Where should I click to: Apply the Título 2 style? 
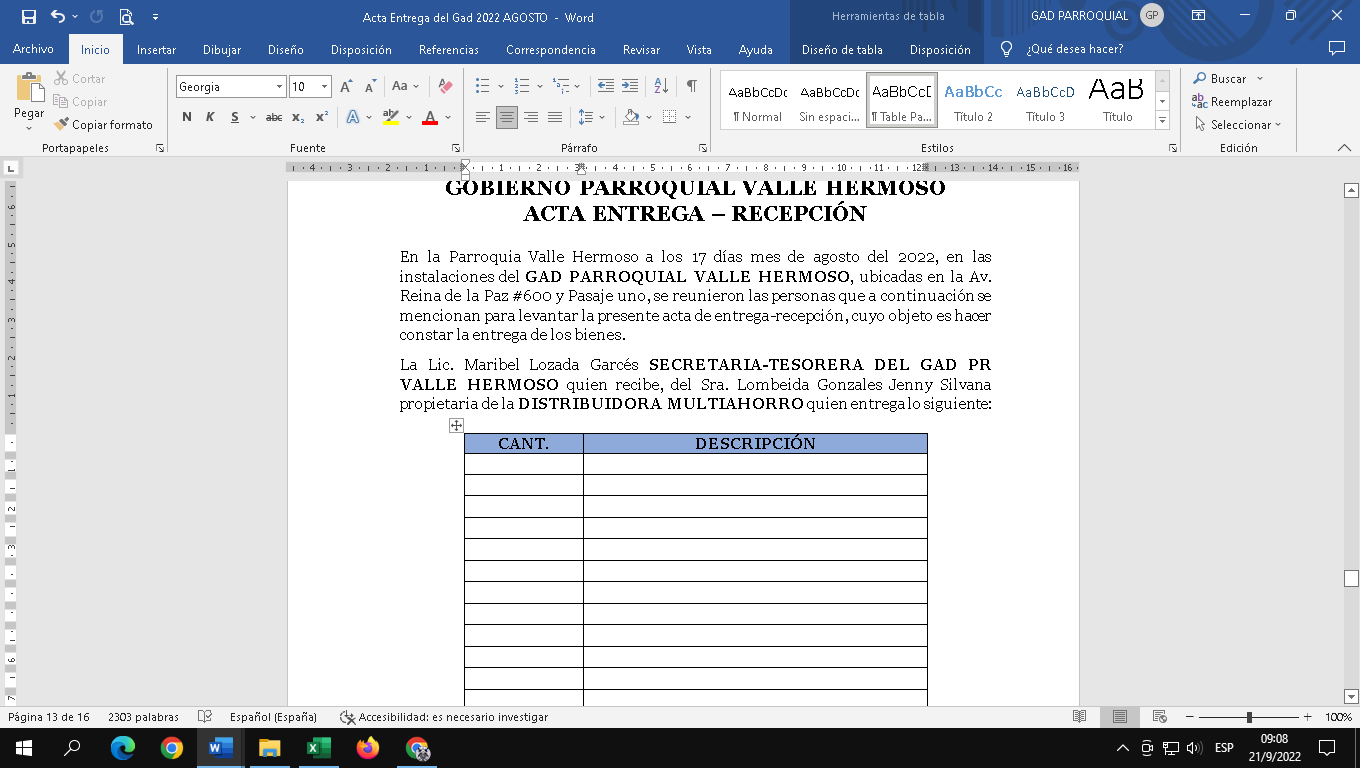pyautogui.click(x=973, y=101)
